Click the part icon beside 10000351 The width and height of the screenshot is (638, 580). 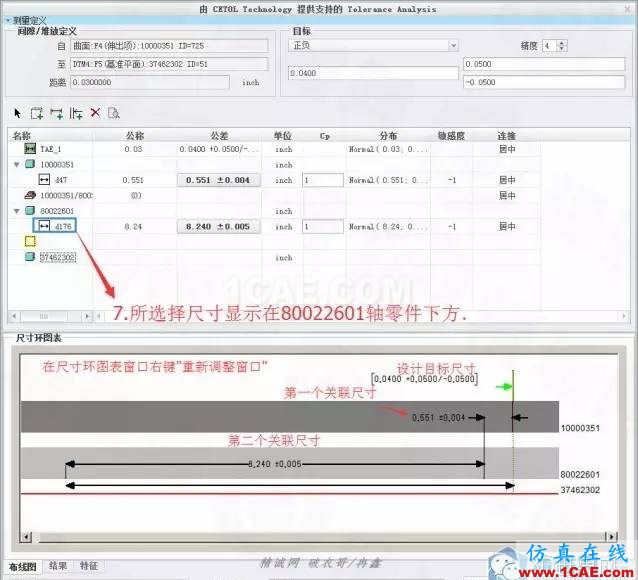[x=30, y=164]
